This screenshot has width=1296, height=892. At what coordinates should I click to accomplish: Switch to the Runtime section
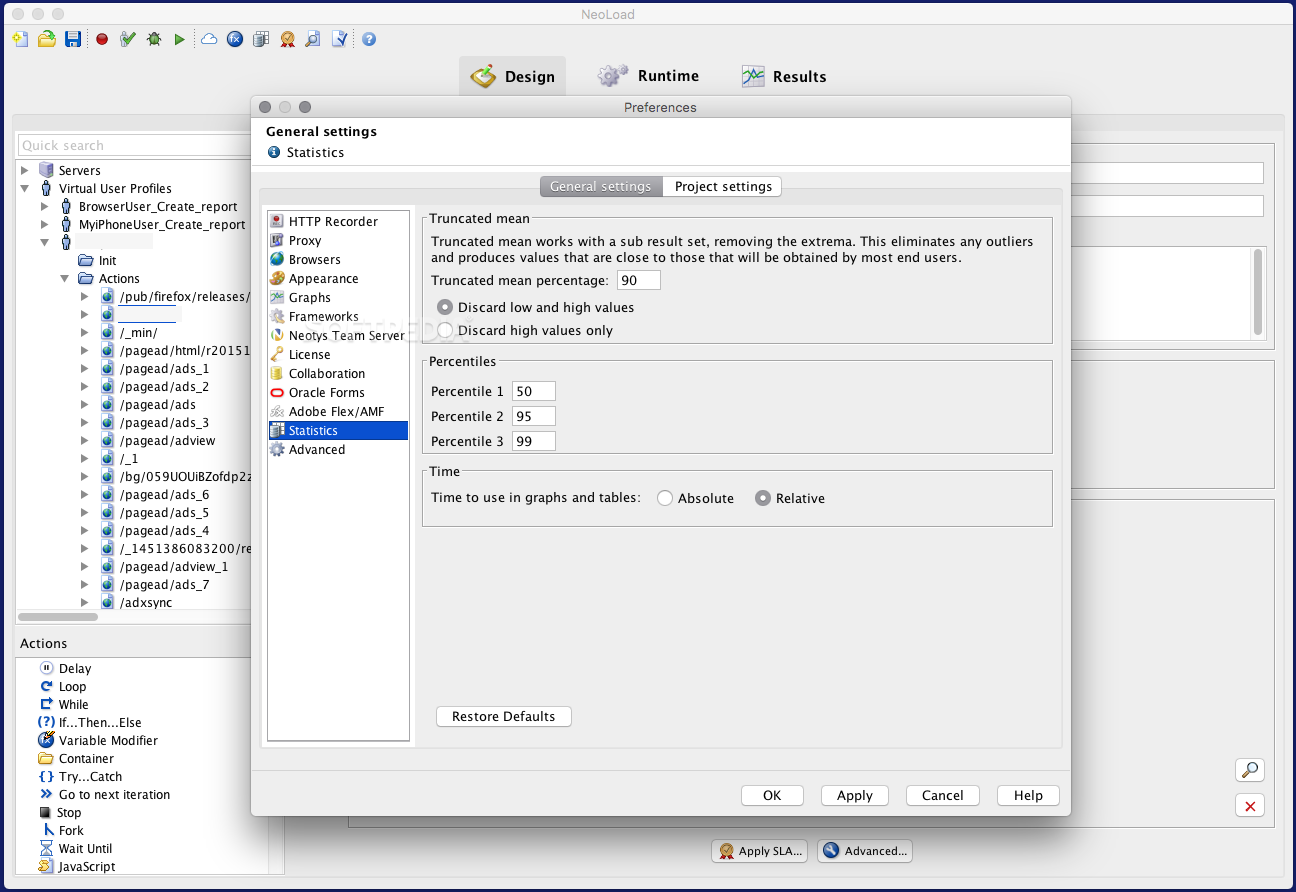649,76
